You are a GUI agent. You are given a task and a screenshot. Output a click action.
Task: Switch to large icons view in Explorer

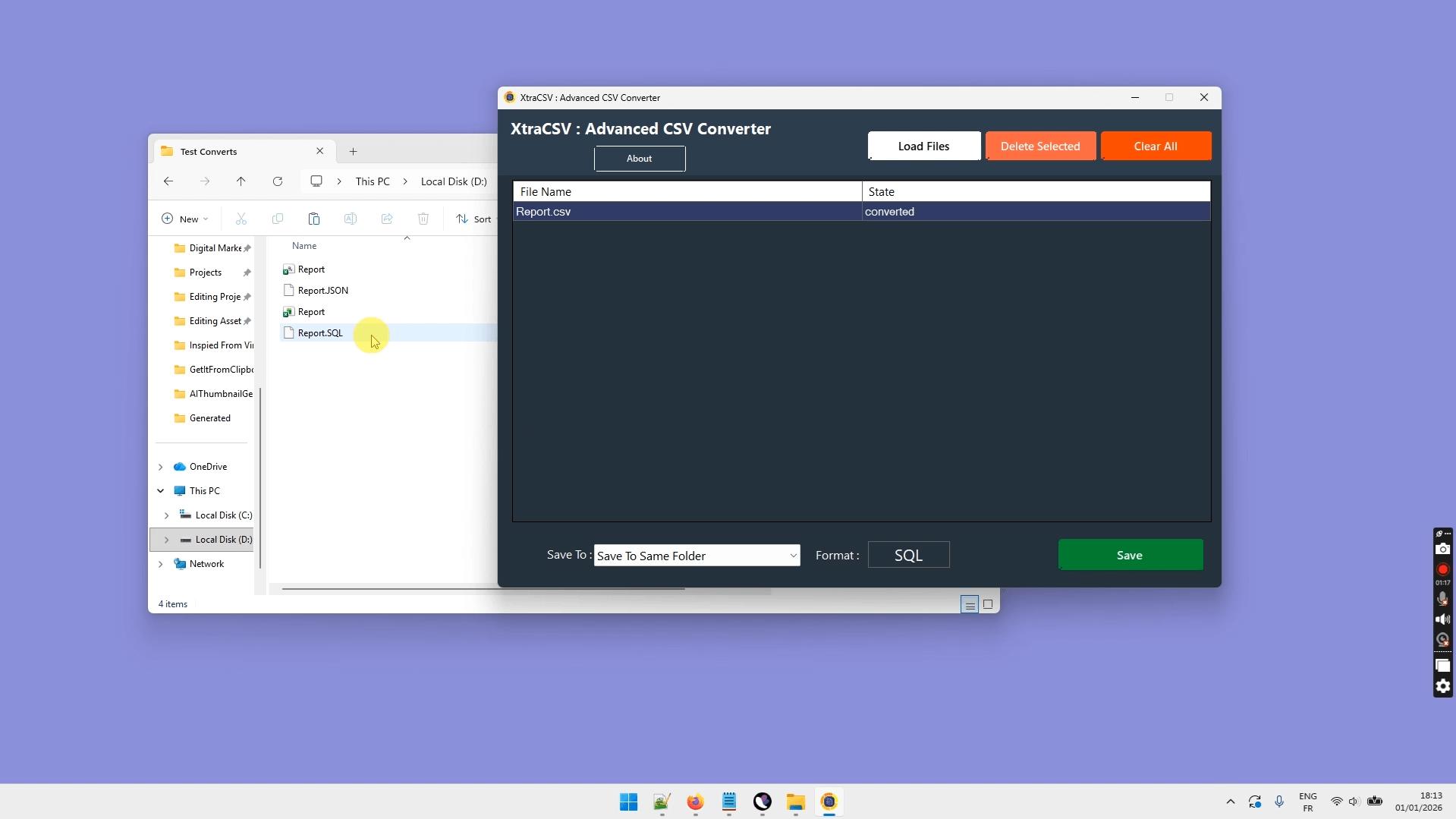pyautogui.click(x=988, y=603)
